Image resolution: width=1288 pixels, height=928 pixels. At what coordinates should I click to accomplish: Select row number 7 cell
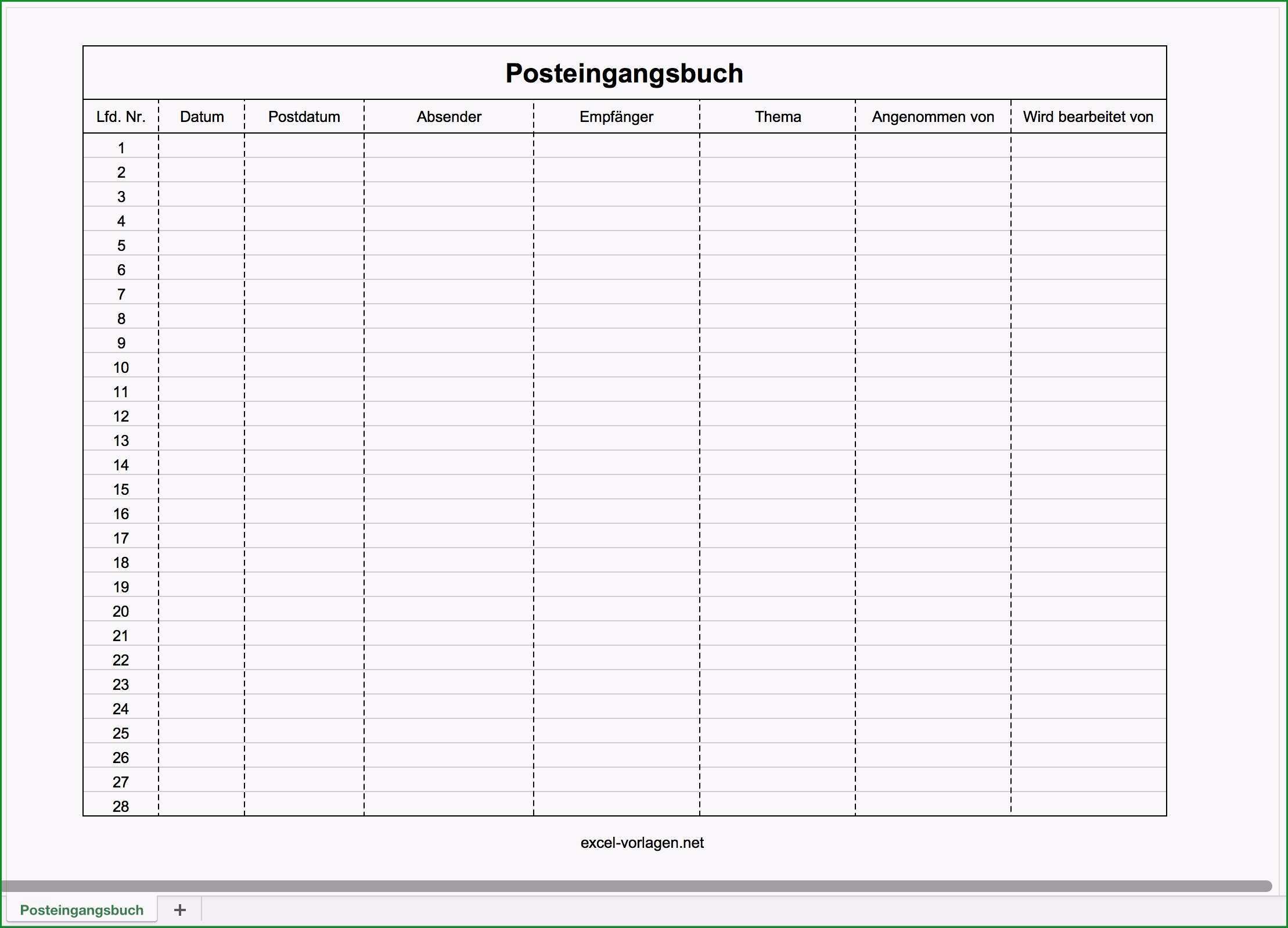point(121,292)
